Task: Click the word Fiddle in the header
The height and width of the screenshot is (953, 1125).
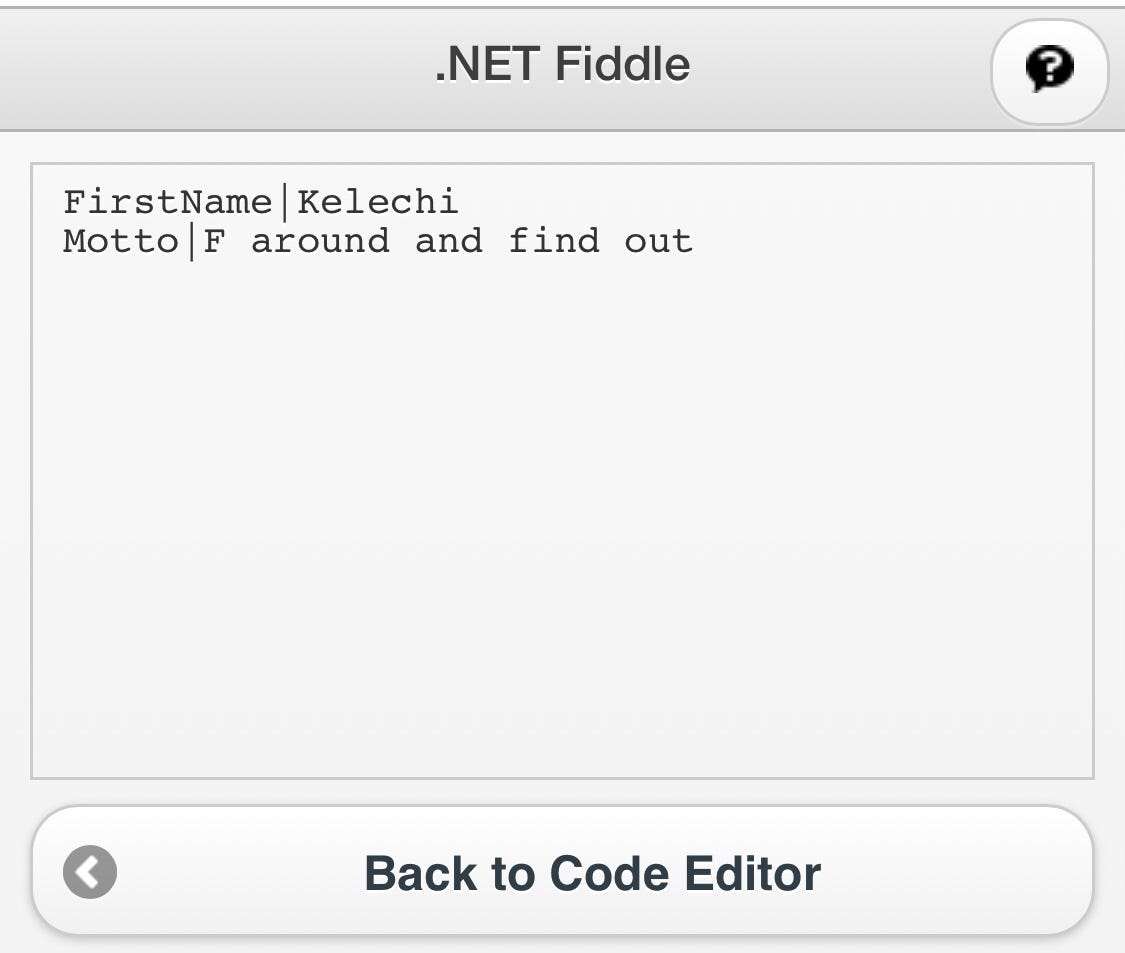Action: tap(622, 66)
